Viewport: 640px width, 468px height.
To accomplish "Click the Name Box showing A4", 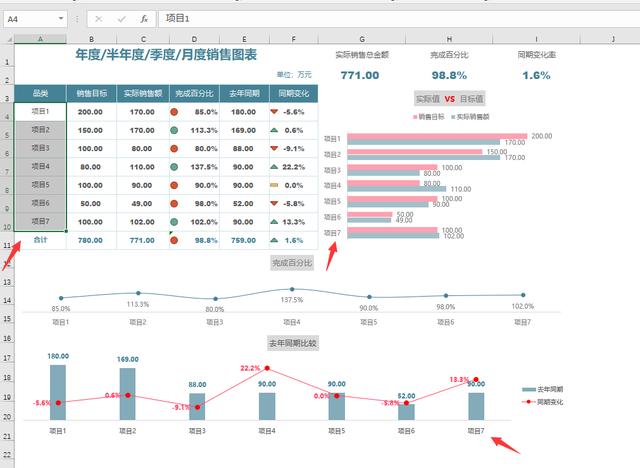I will [30, 19].
